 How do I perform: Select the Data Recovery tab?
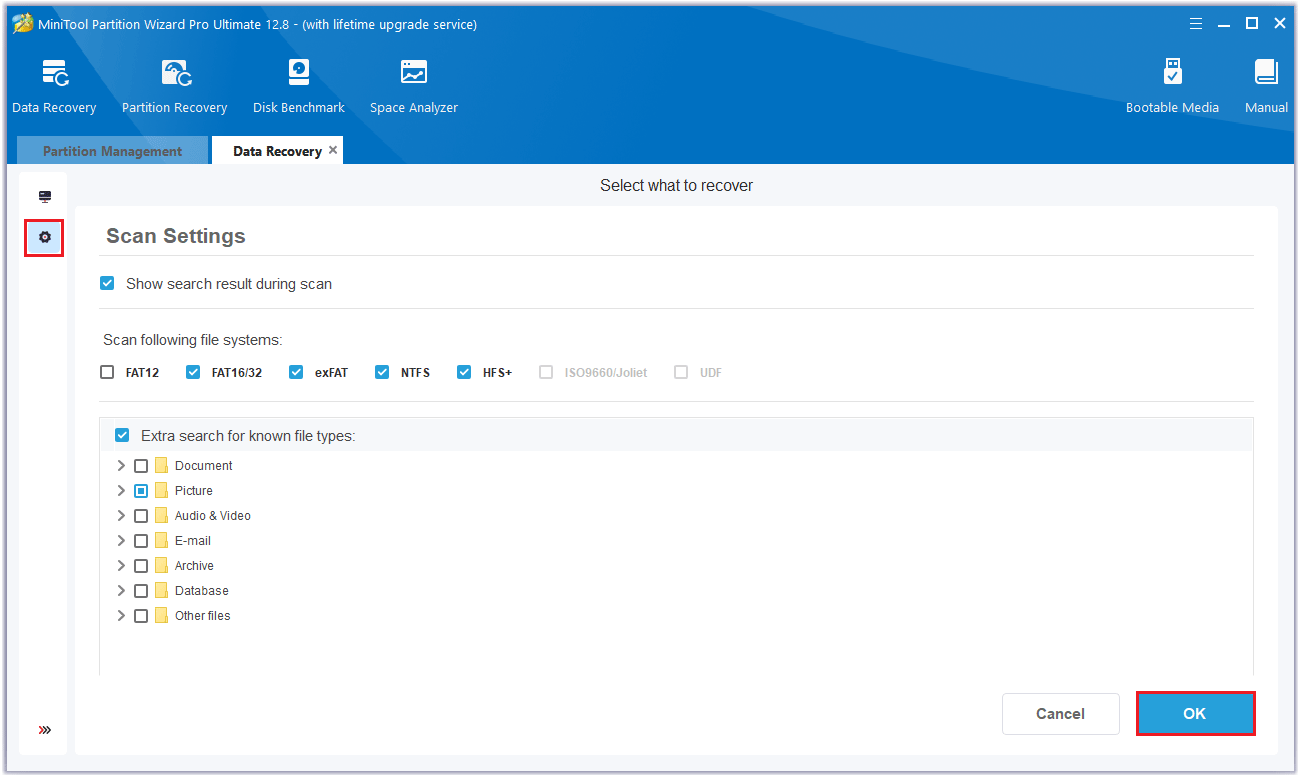tap(277, 151)
